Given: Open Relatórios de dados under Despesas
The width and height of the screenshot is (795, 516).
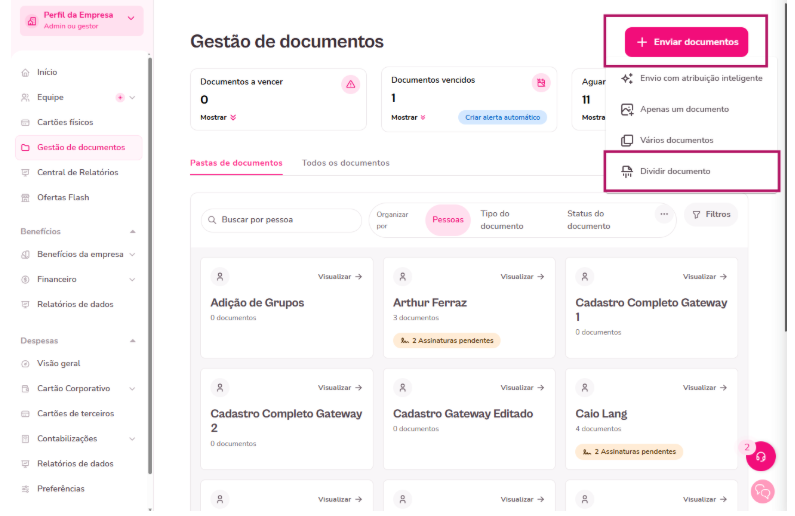Looking at the screenshot, I should click(75, 464).
